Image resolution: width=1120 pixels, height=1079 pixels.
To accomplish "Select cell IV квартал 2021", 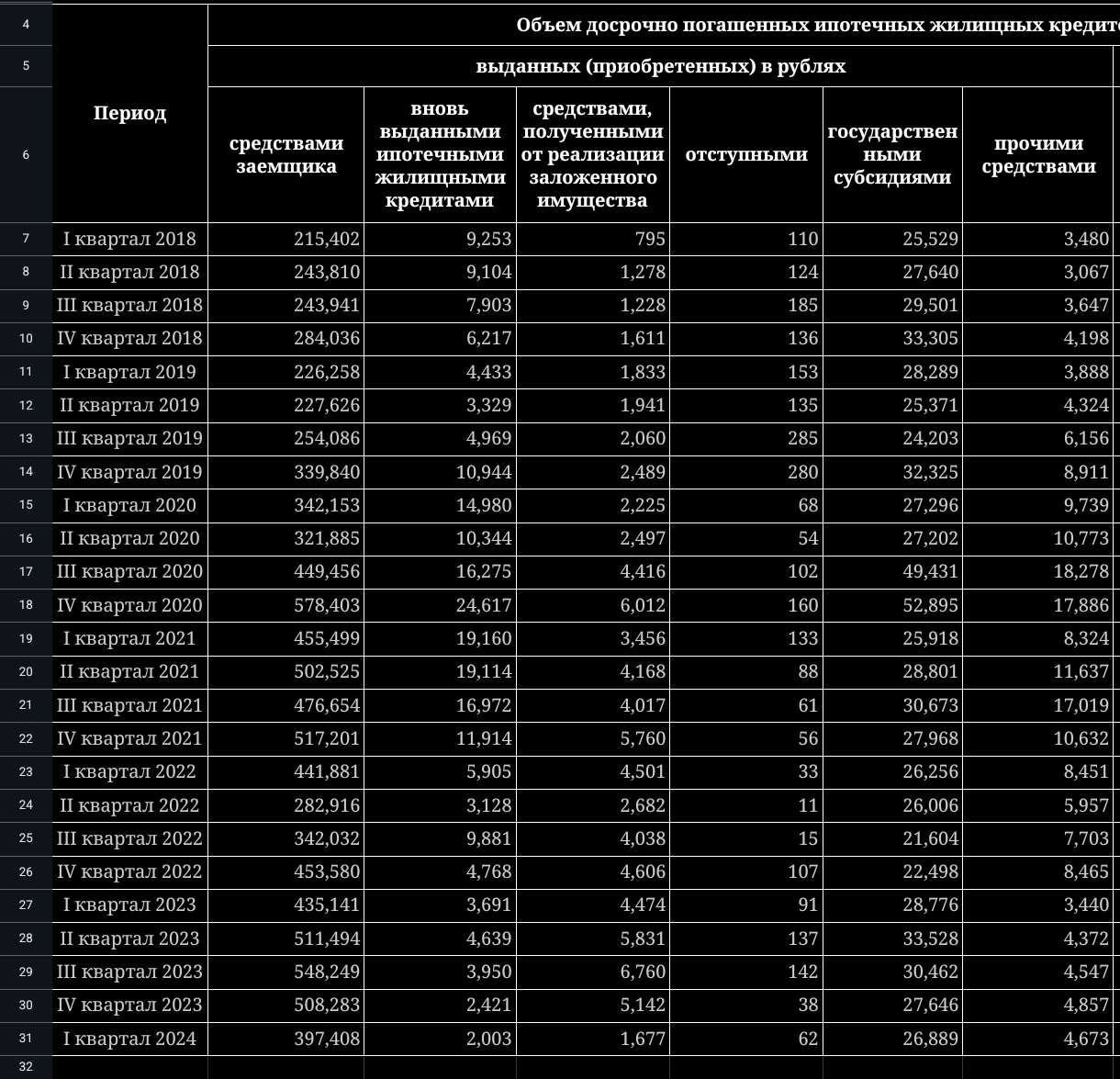I will [130, 738].
